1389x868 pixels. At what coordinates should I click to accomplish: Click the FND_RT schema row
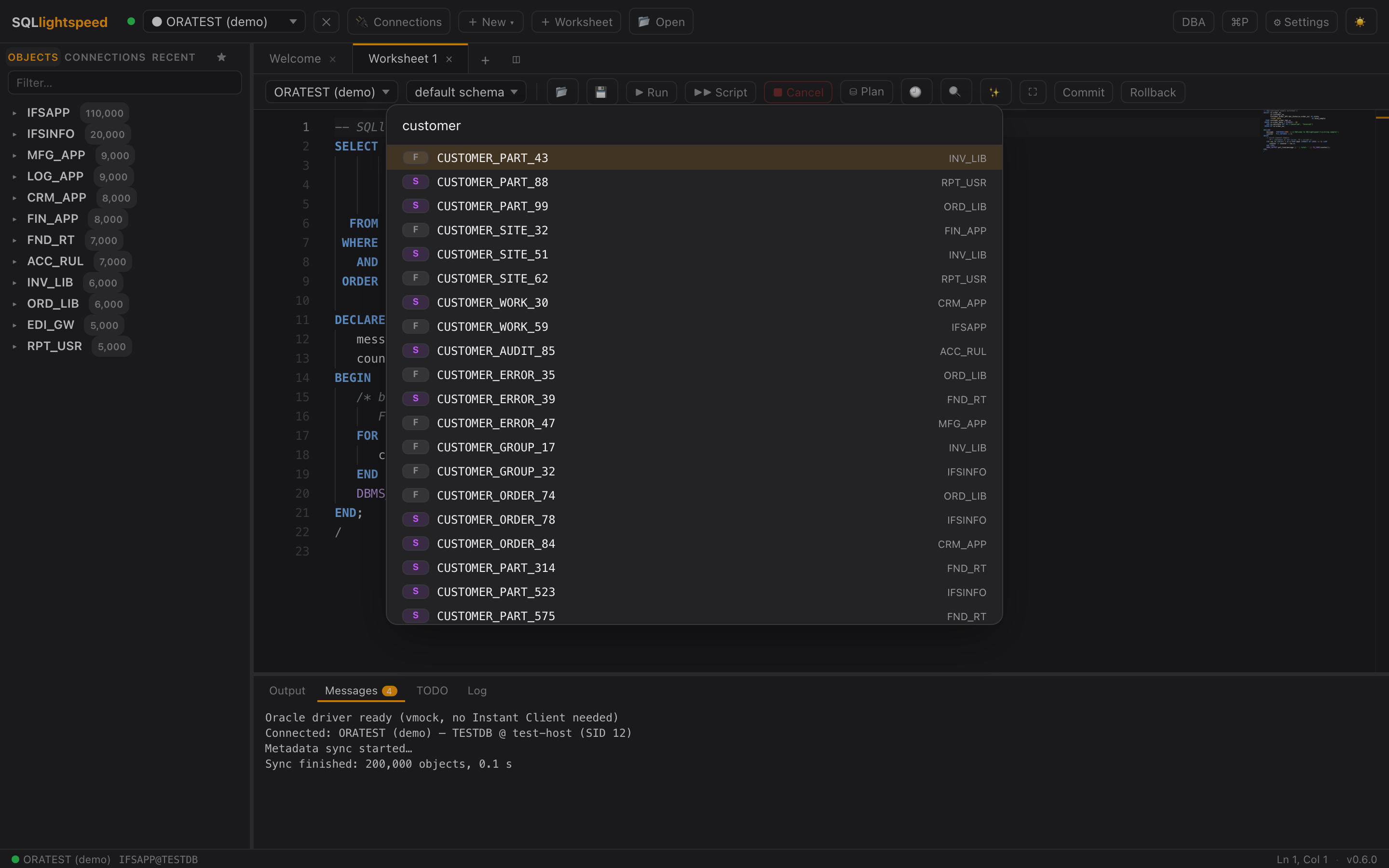124,241
